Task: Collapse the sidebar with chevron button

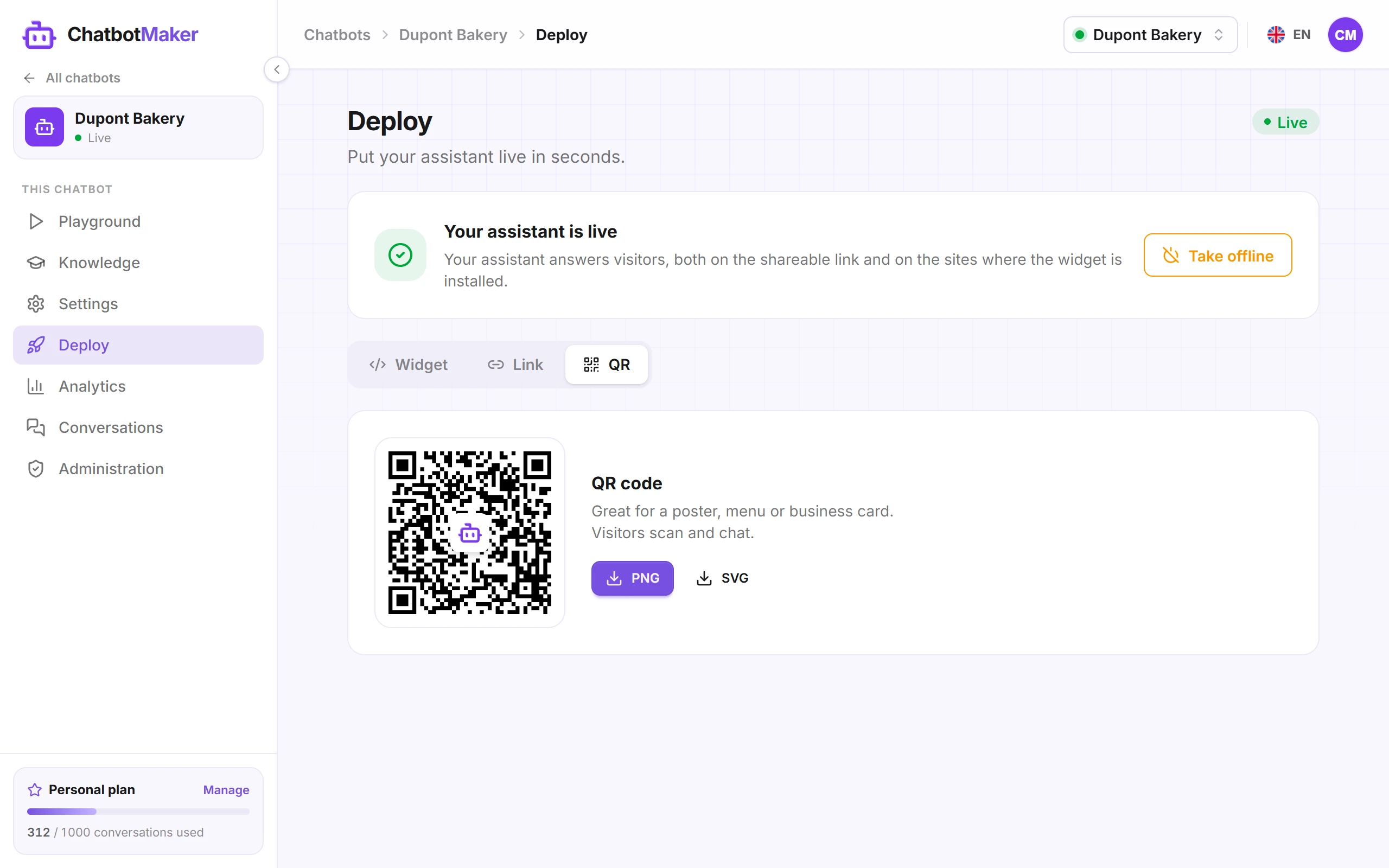Action: point(277,69)
